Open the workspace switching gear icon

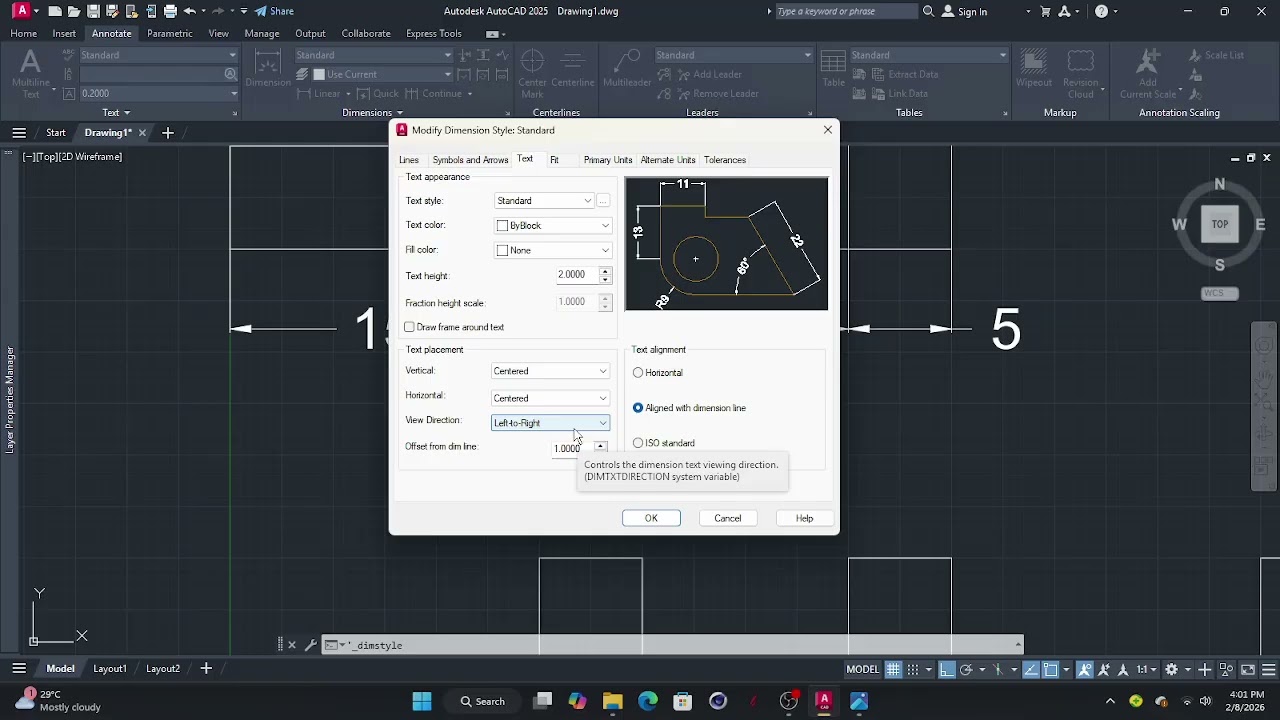(x=1172, y=670)
